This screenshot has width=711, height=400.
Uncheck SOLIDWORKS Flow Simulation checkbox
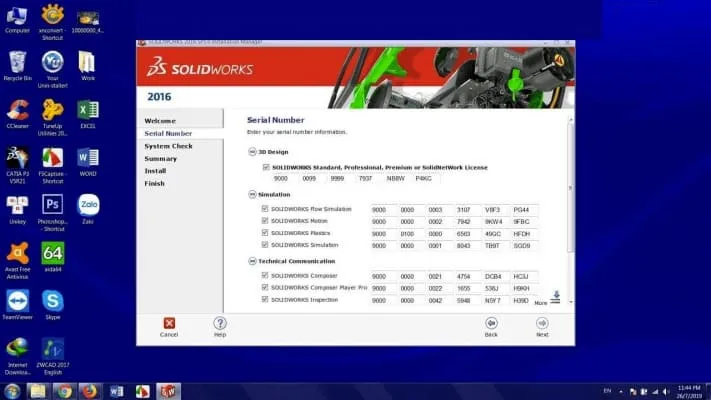coord(265,209)
